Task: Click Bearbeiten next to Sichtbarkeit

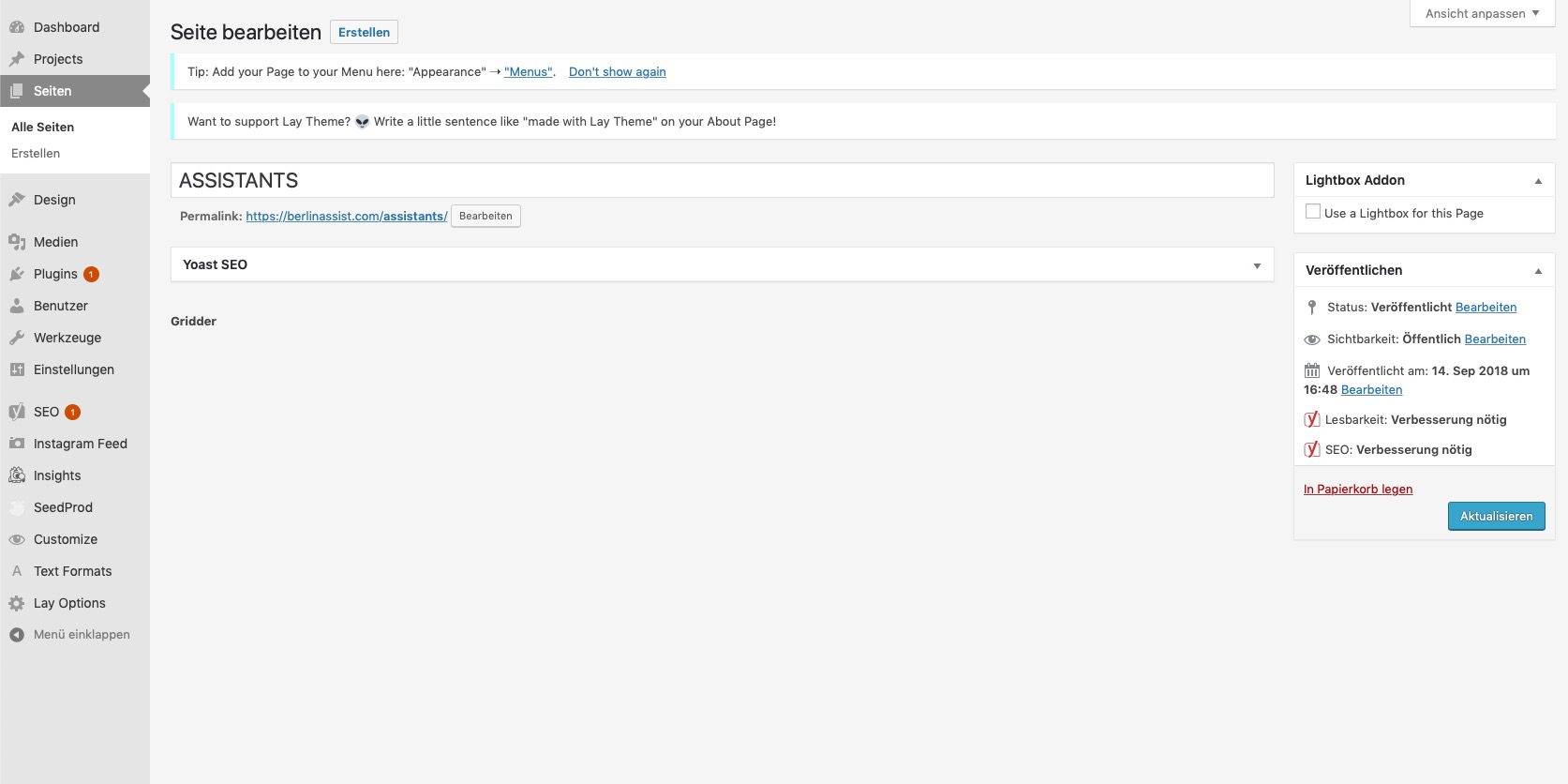Action: point(1495,339)
